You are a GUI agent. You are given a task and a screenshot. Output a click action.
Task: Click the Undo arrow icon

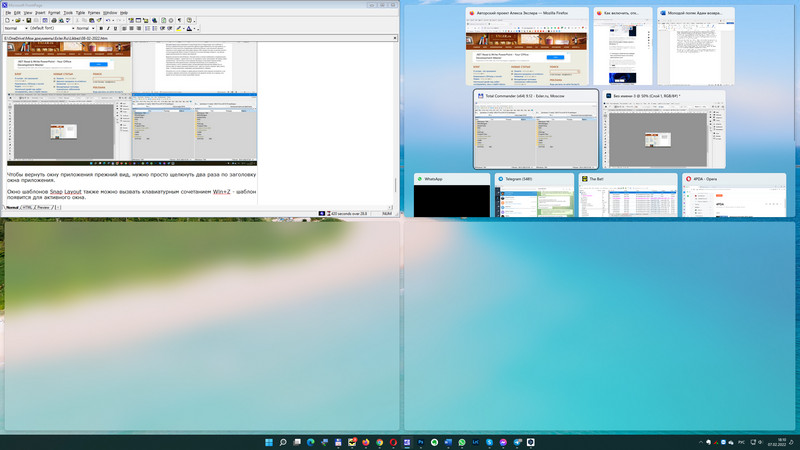click(108, 20)
